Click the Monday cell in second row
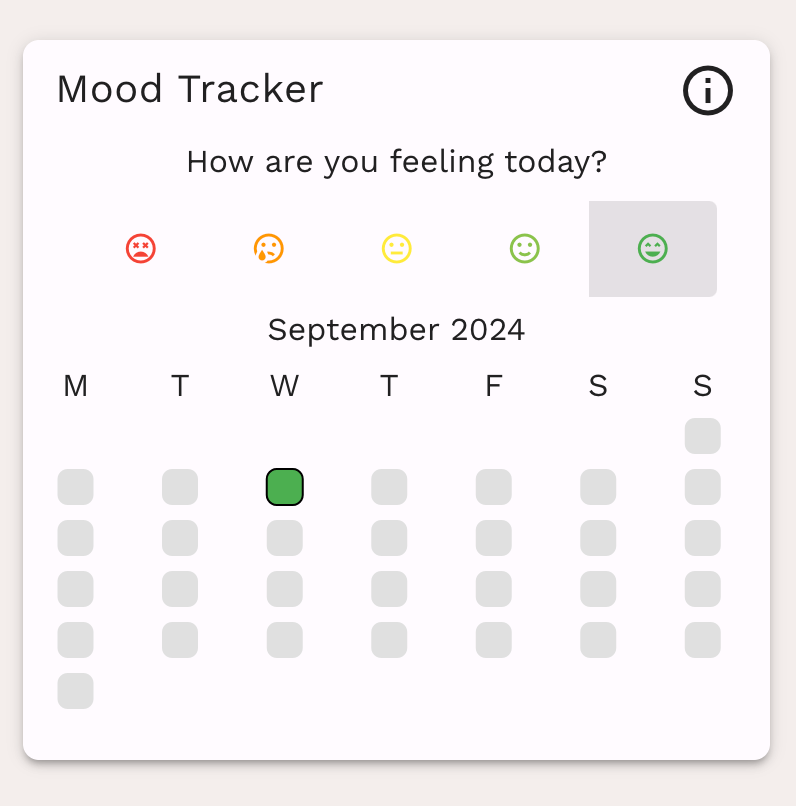The image size is (796, 806). tap(76, 487)
